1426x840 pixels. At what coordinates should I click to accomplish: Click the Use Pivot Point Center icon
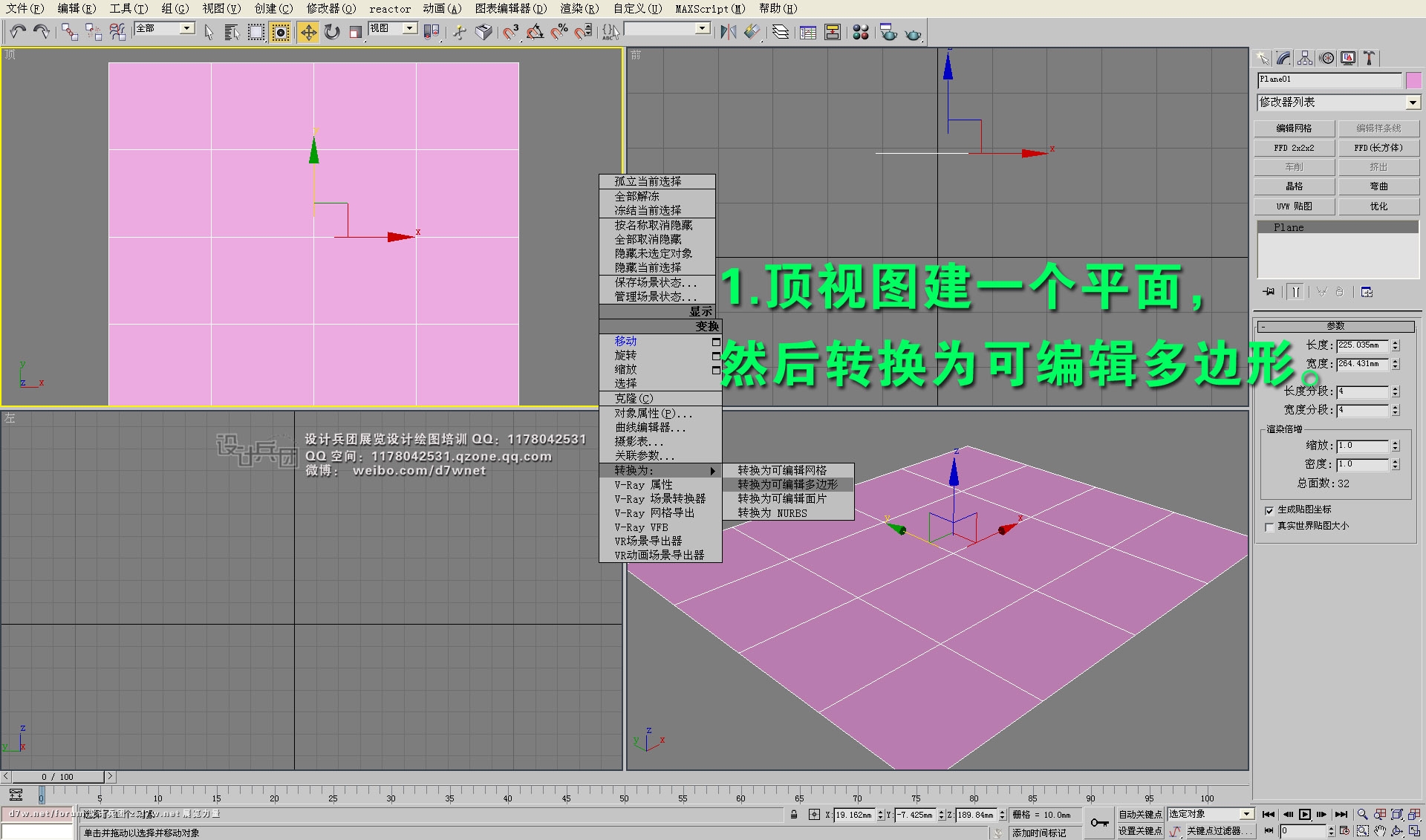click(432, 32)
